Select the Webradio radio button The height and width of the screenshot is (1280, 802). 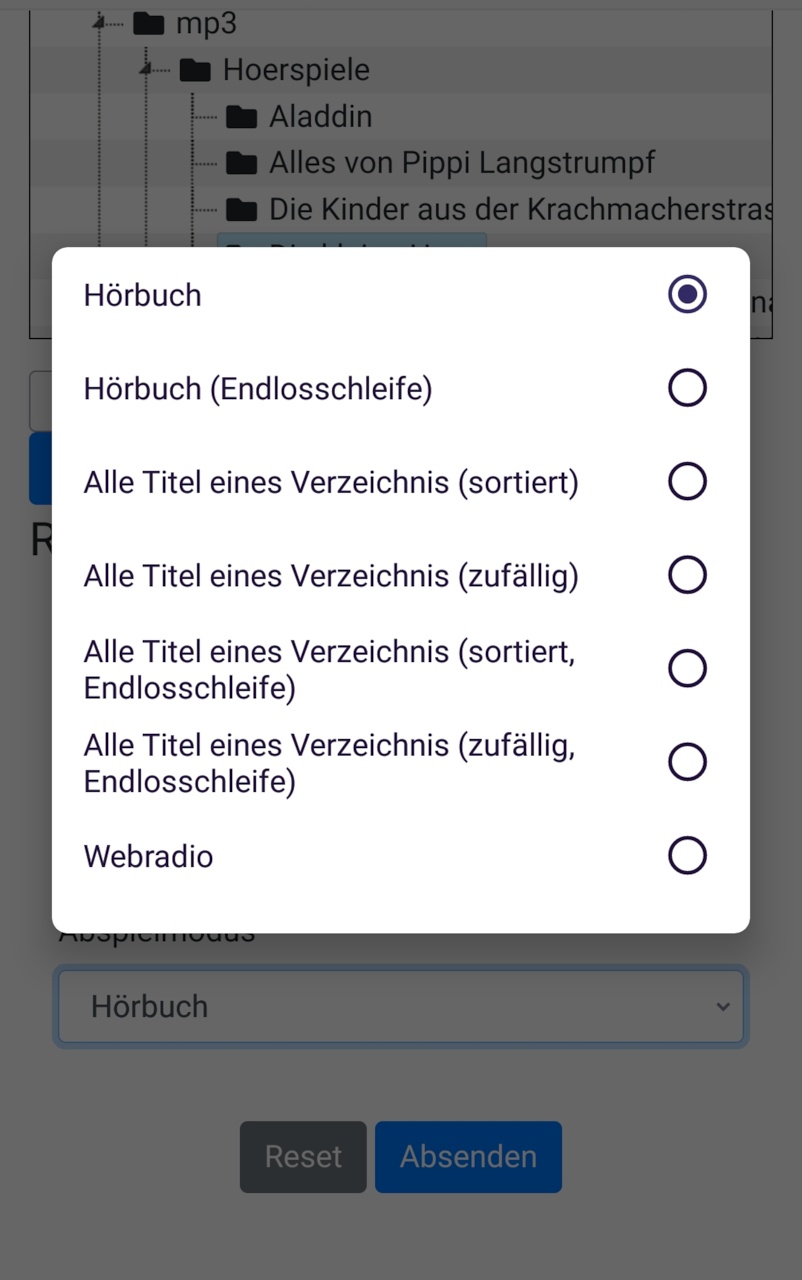pos(687,856)
